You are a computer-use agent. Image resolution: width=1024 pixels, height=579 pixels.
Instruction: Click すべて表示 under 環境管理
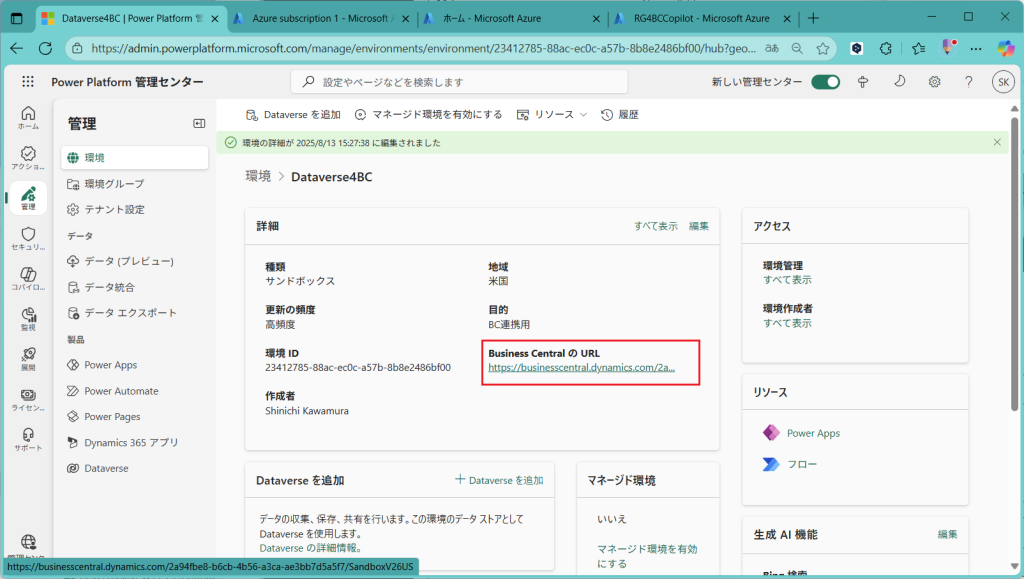[x=788, y=279]
